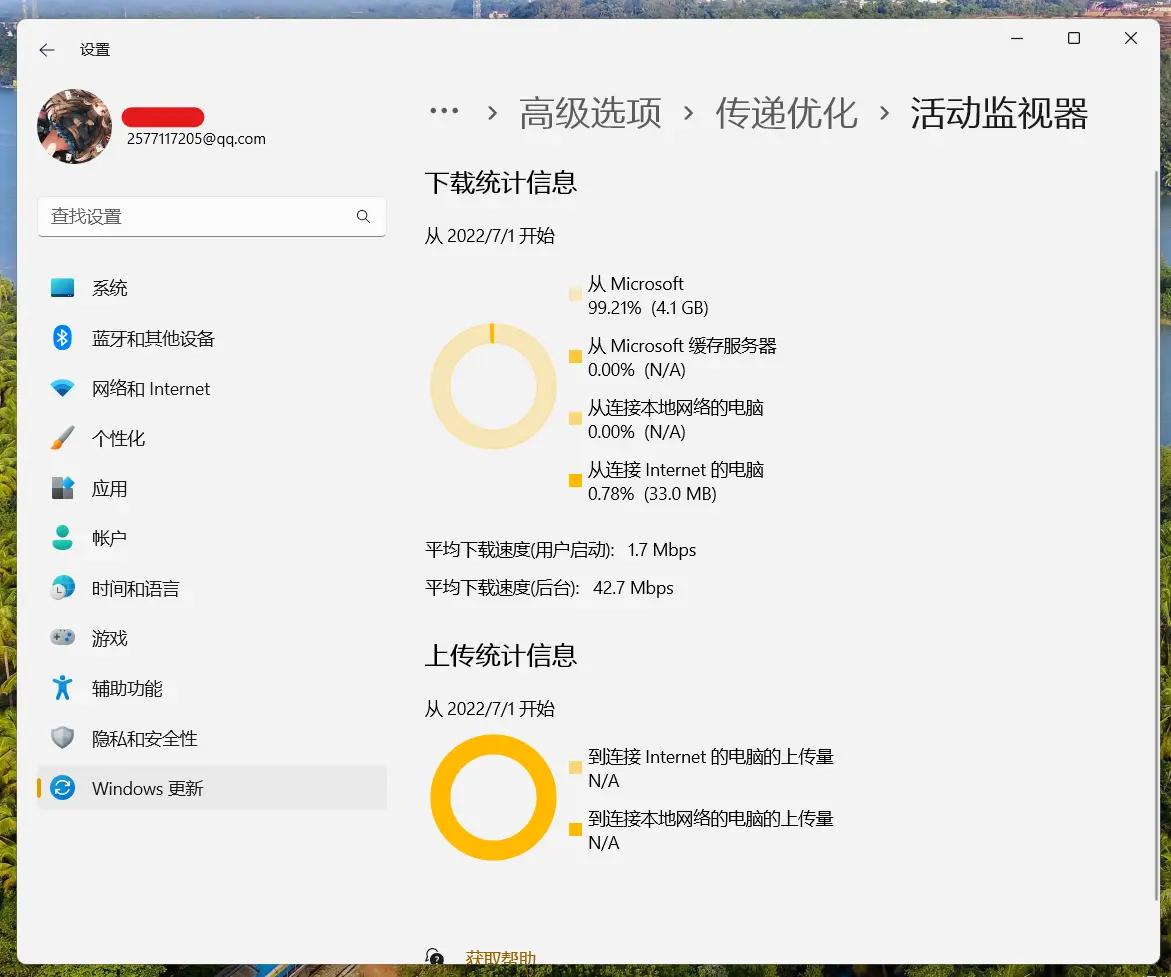The width and height of the screenshot is (1171, 977).
Task: Click the gamepad icon for 游戏
Action: point(62,638)
